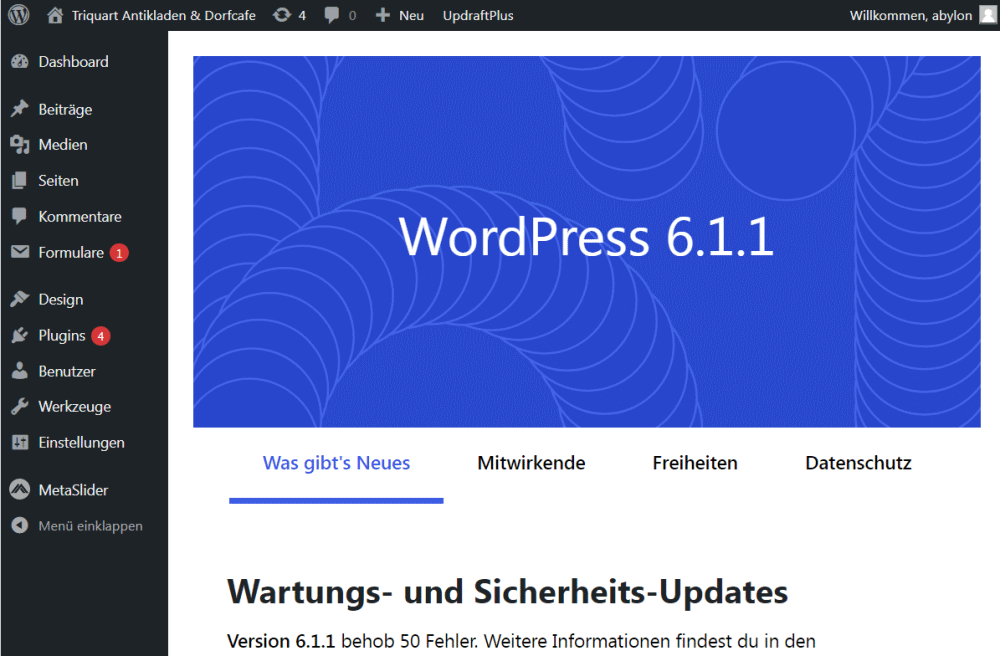Switch to the Freiheiten tab

coord(695,463)
